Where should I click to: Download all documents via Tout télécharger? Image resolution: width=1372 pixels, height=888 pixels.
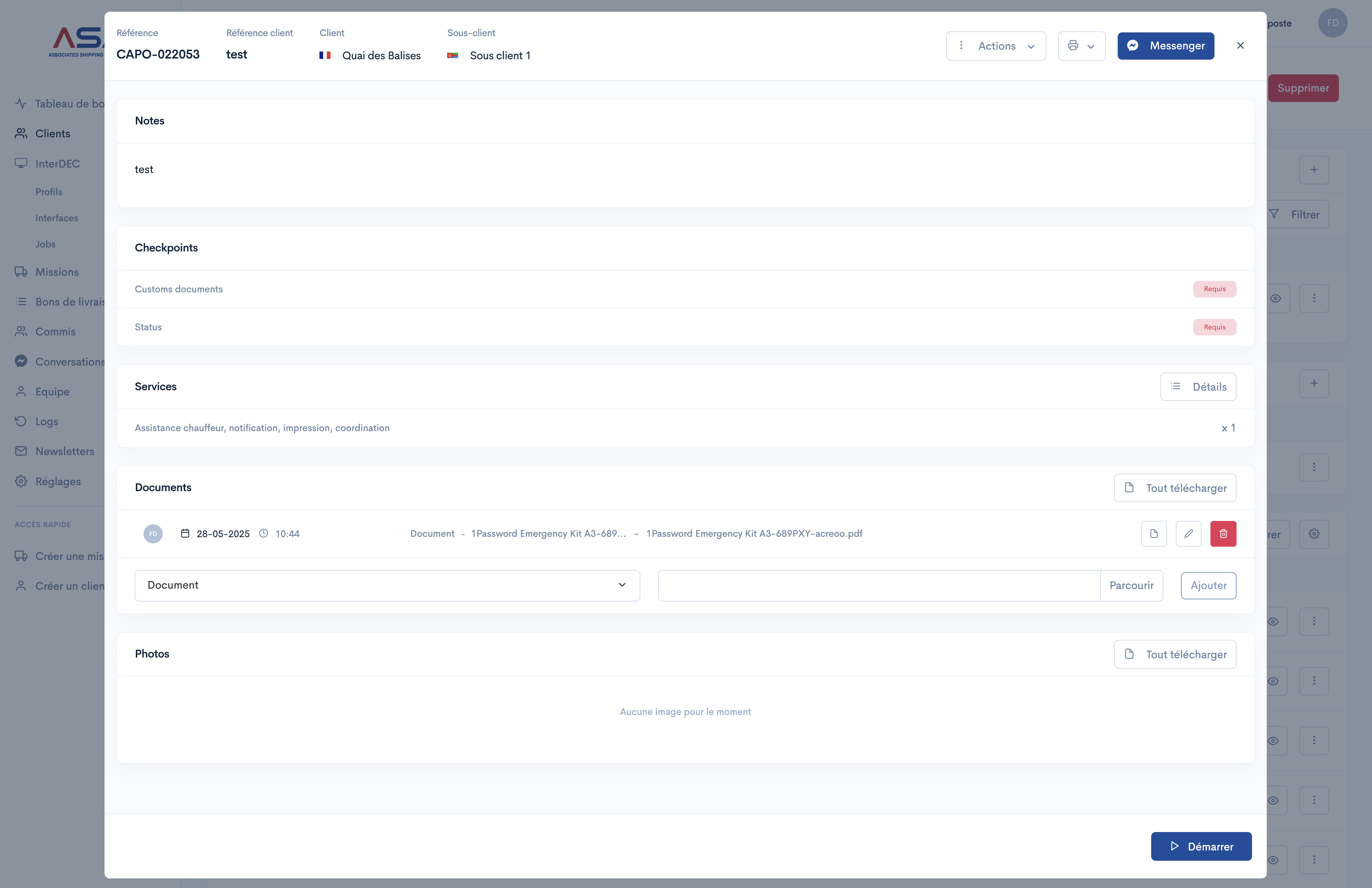[x=1174, y=488]
